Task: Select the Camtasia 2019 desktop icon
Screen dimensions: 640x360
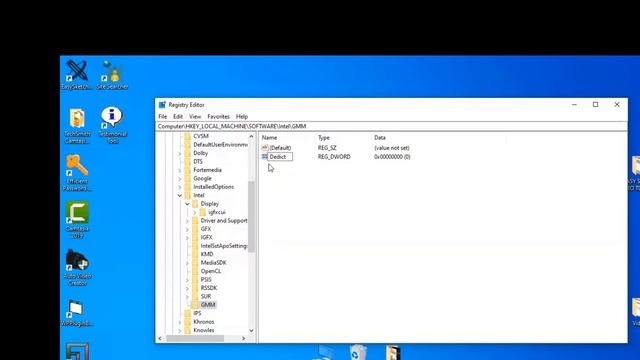Action: point(77,220)
